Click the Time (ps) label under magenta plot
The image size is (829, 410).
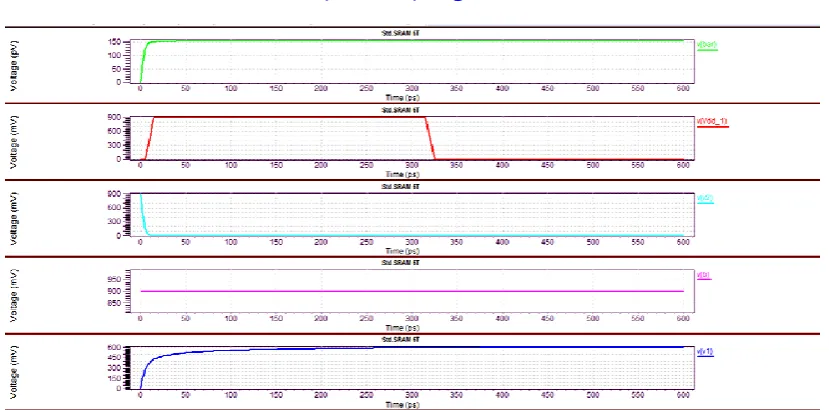pos(402,328)
